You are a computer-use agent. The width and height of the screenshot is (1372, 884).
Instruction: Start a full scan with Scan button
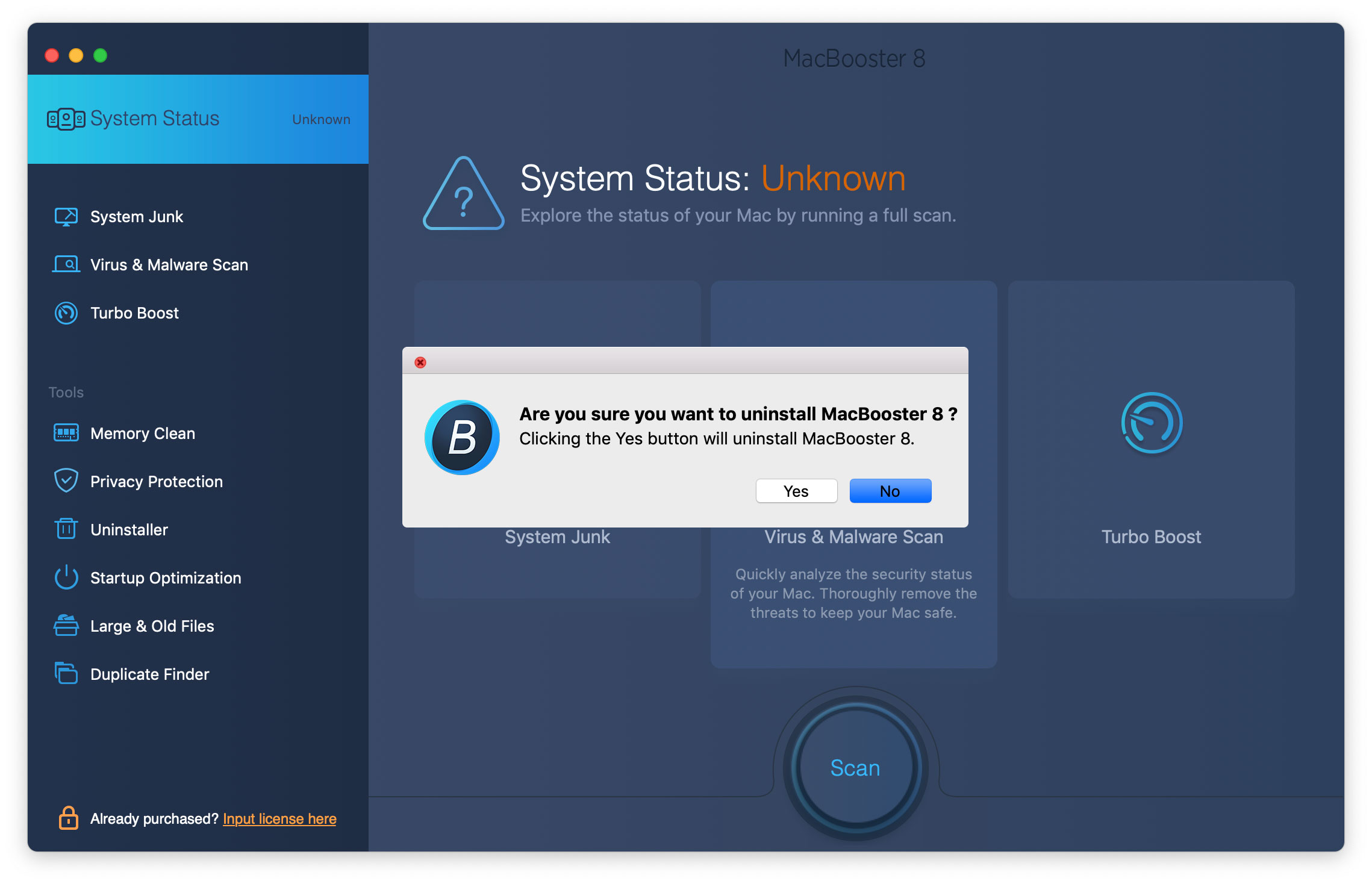tap(855, 768)
